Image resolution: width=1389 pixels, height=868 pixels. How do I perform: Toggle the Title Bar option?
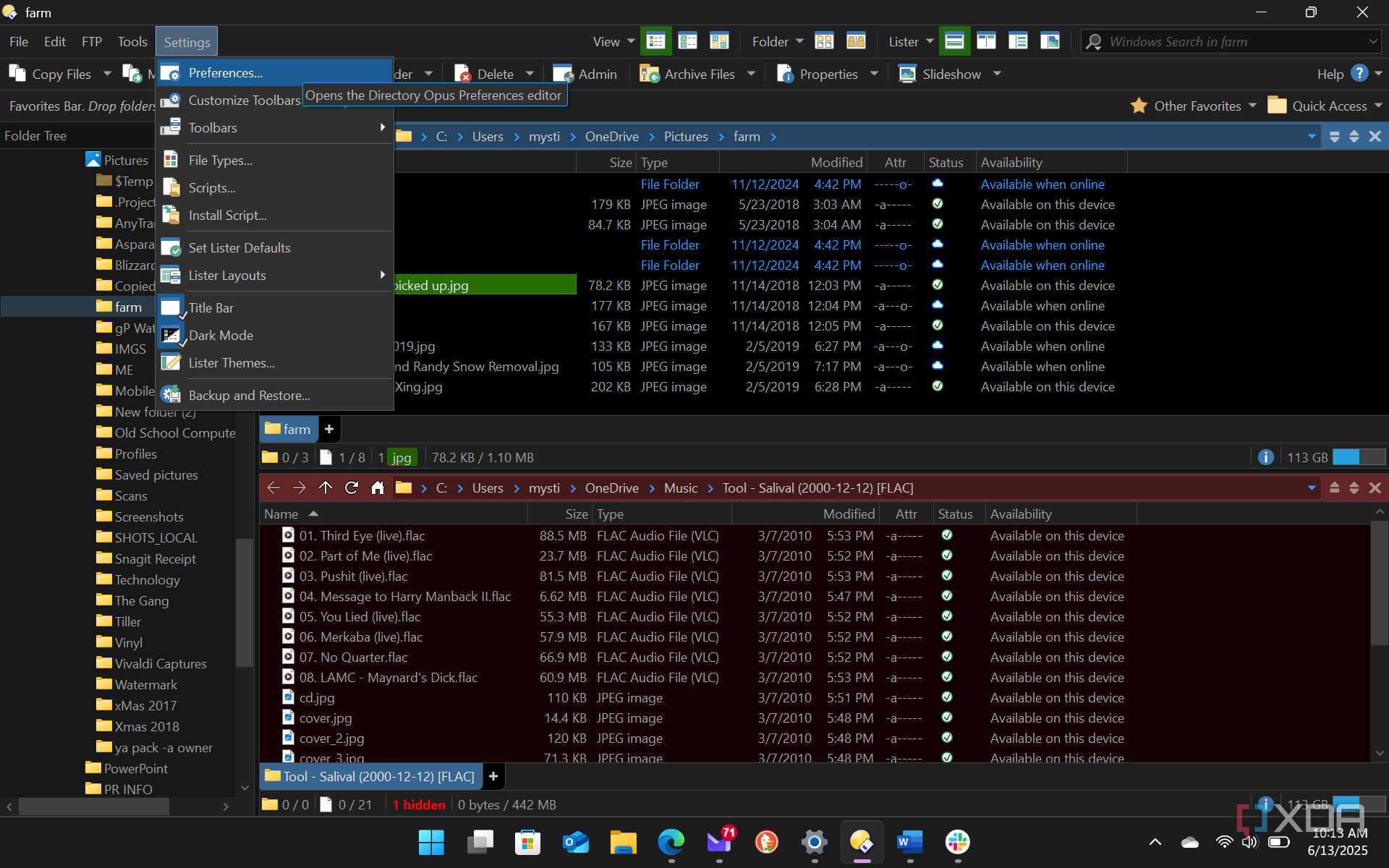(211, 308)
